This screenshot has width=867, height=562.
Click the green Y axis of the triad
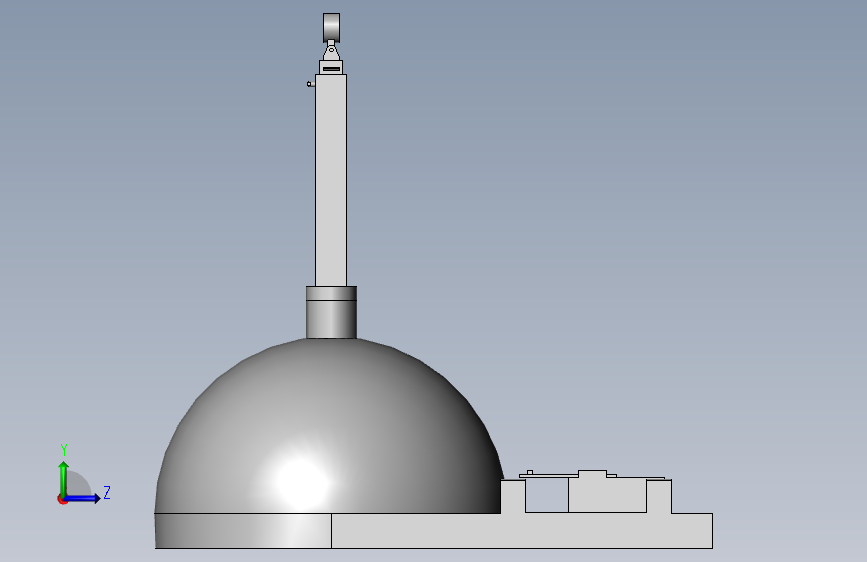64,479
